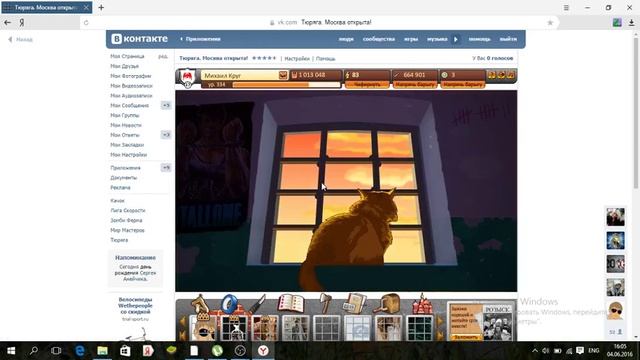
Task: Click игры link in VK header
Action: 411,39
